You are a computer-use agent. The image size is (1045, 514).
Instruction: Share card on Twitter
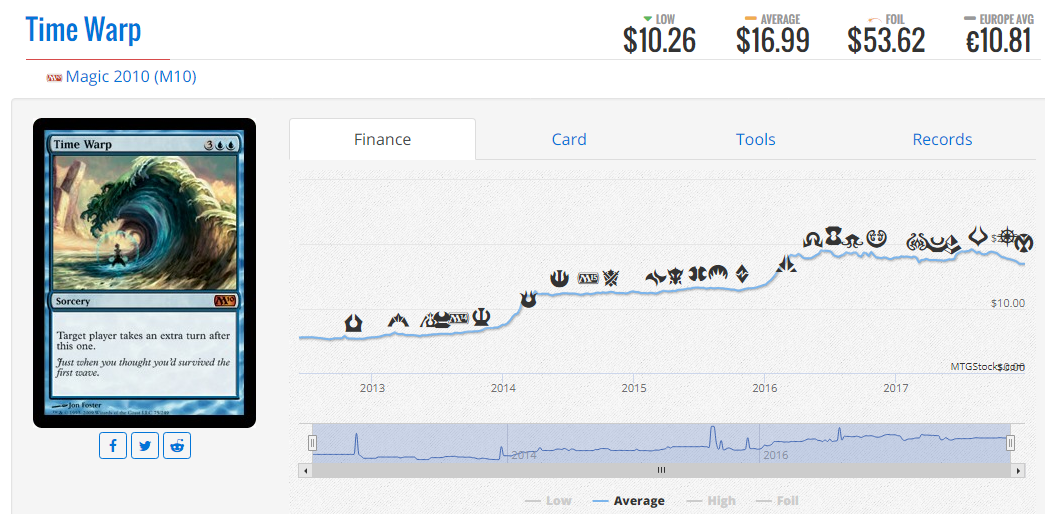tap(145, 446)
